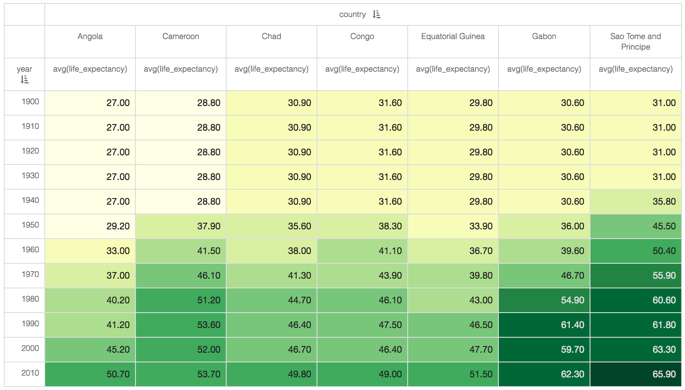
Task: Click Cameroon's 1980 value 51.20
Action: tap(181, 300)
